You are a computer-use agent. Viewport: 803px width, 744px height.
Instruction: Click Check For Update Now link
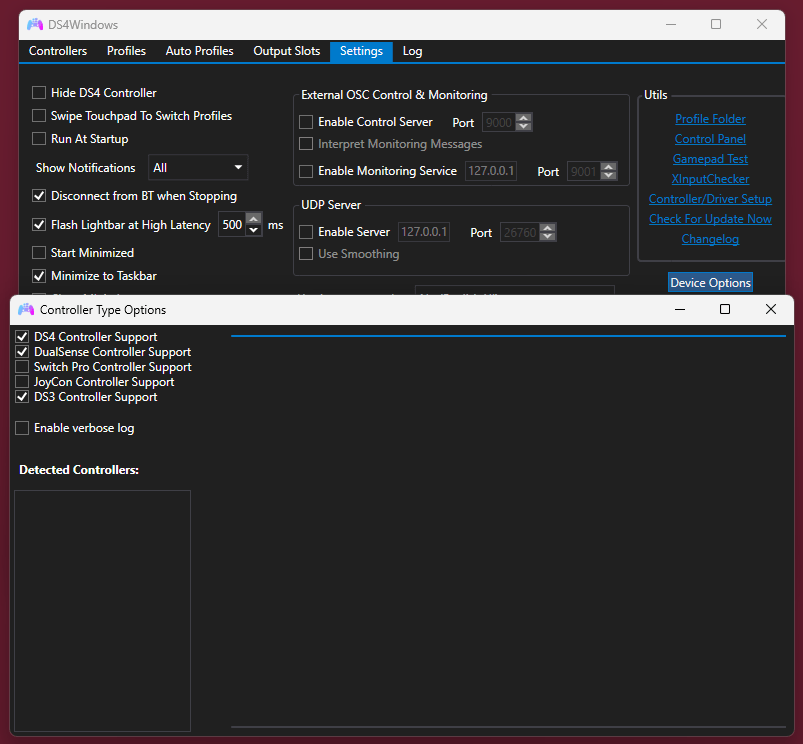click(x=710, y=219)
